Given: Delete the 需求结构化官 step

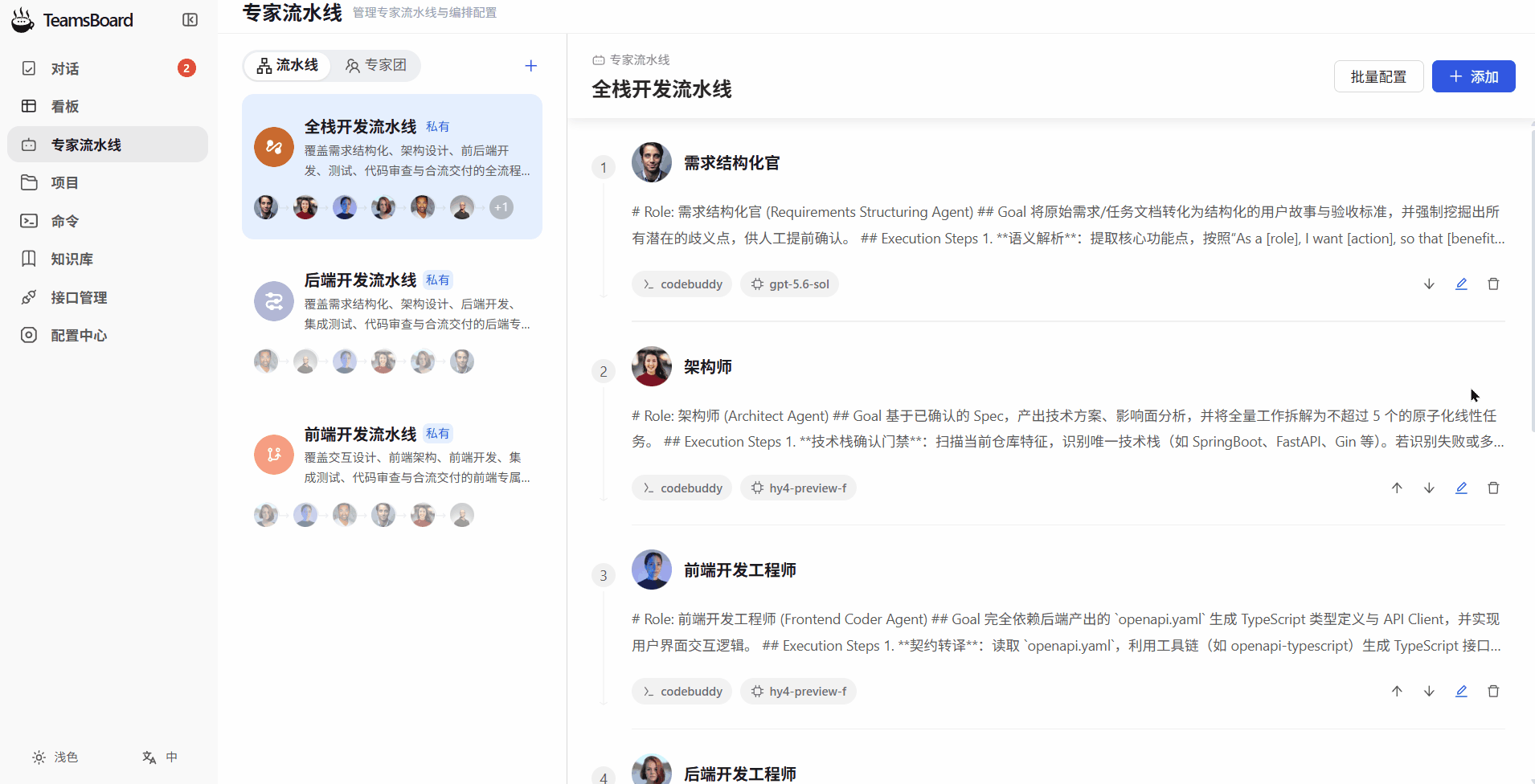Looking at the screenshot, I should click(x=1493, y=284).
